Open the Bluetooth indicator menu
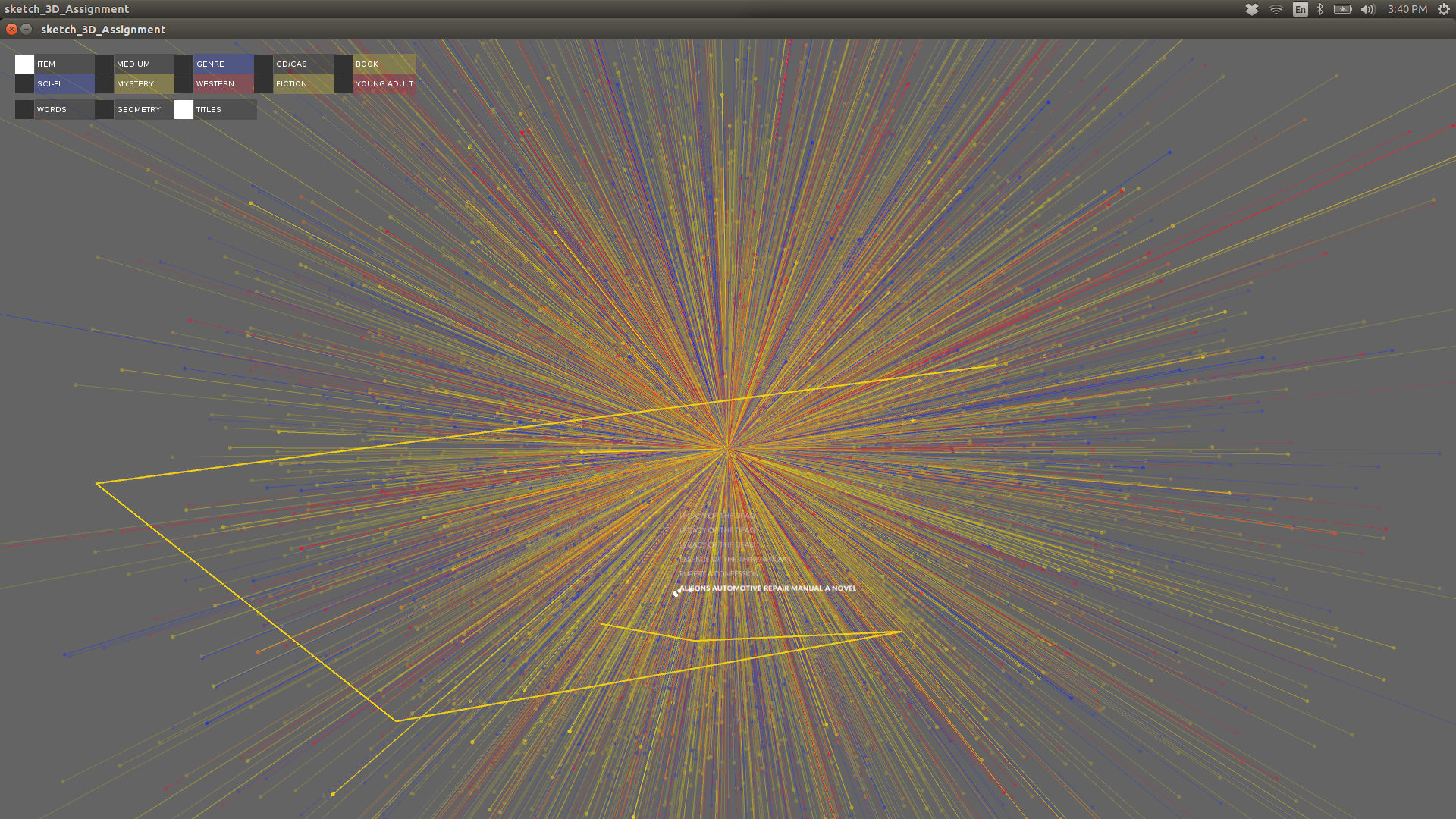This screenshot has height=819, width=1456. pos(1320,9)
